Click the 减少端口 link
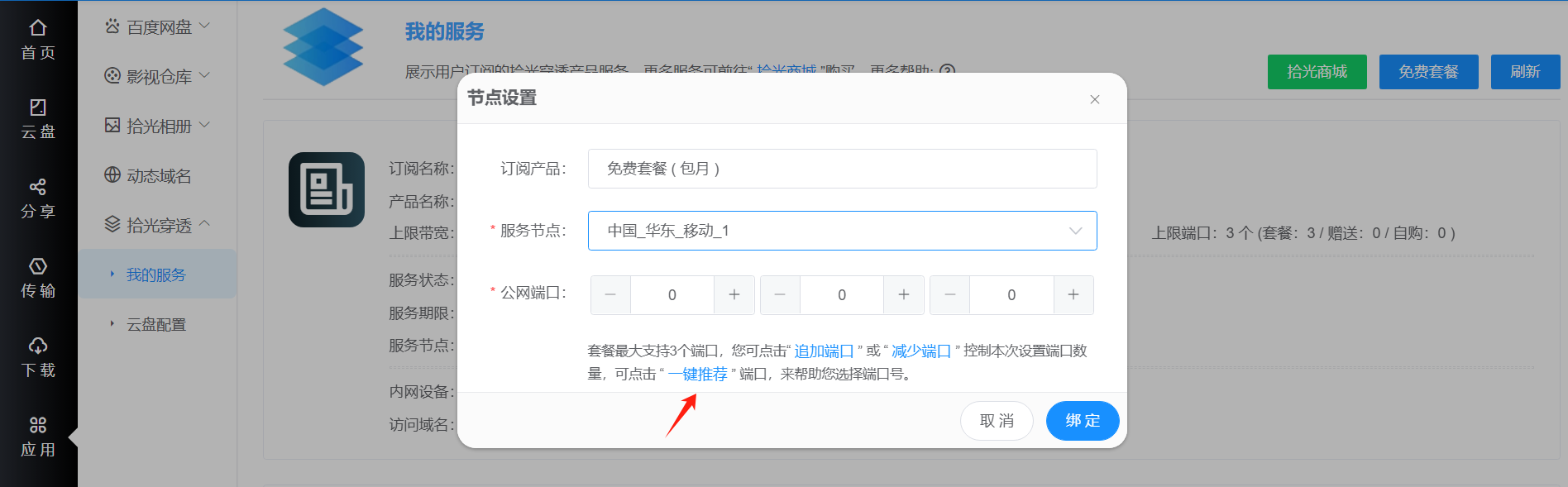1568x487 pixels. (x=921, y=351)
